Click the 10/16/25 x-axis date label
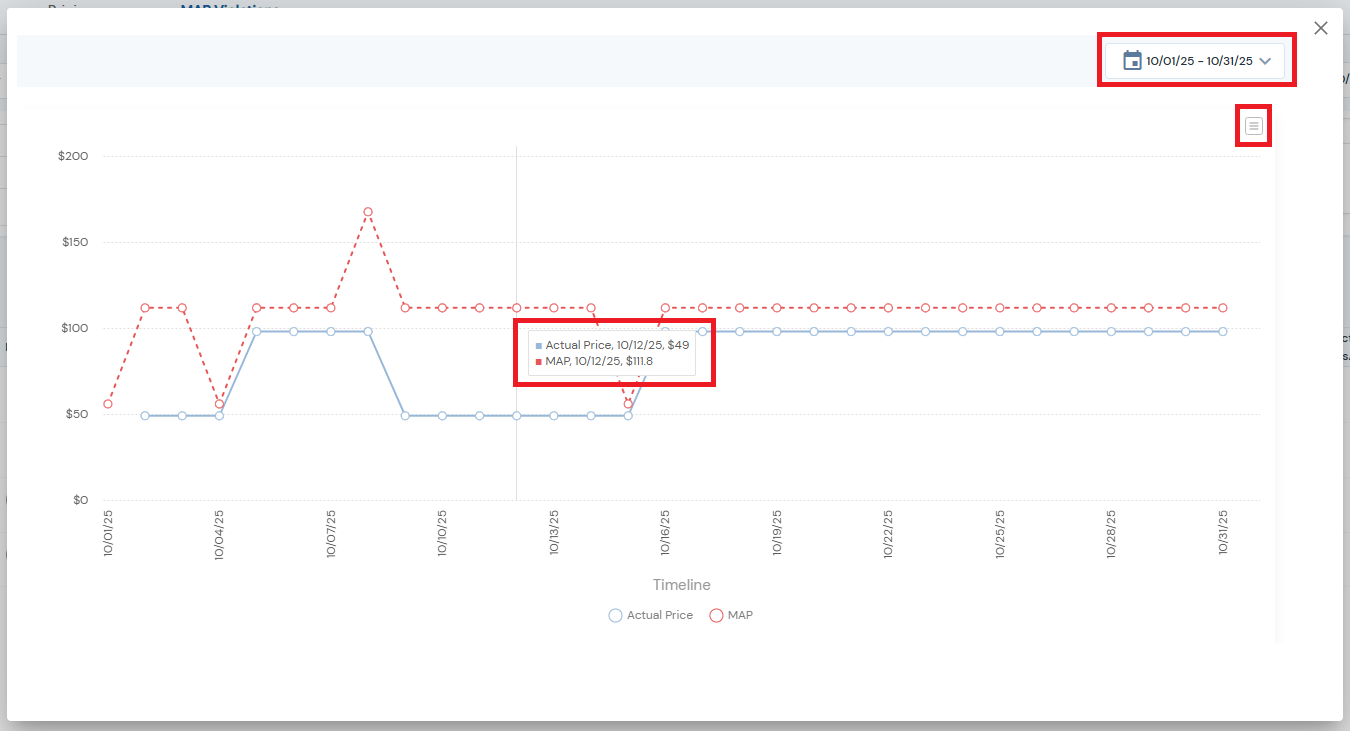The height and width of the screenshot is (731, 1350). tap(665, 534)
